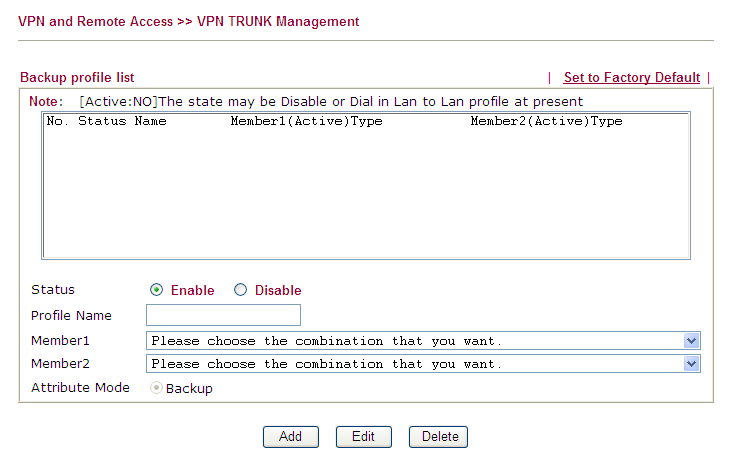The width and height of the screenshot is (732, 462).
Task: Click the Attribute Mode label
Action: click(80, 387)
